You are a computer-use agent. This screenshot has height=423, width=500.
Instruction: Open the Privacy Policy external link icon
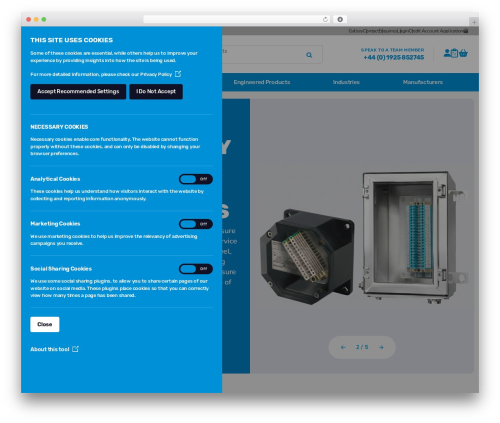point(178,74)
